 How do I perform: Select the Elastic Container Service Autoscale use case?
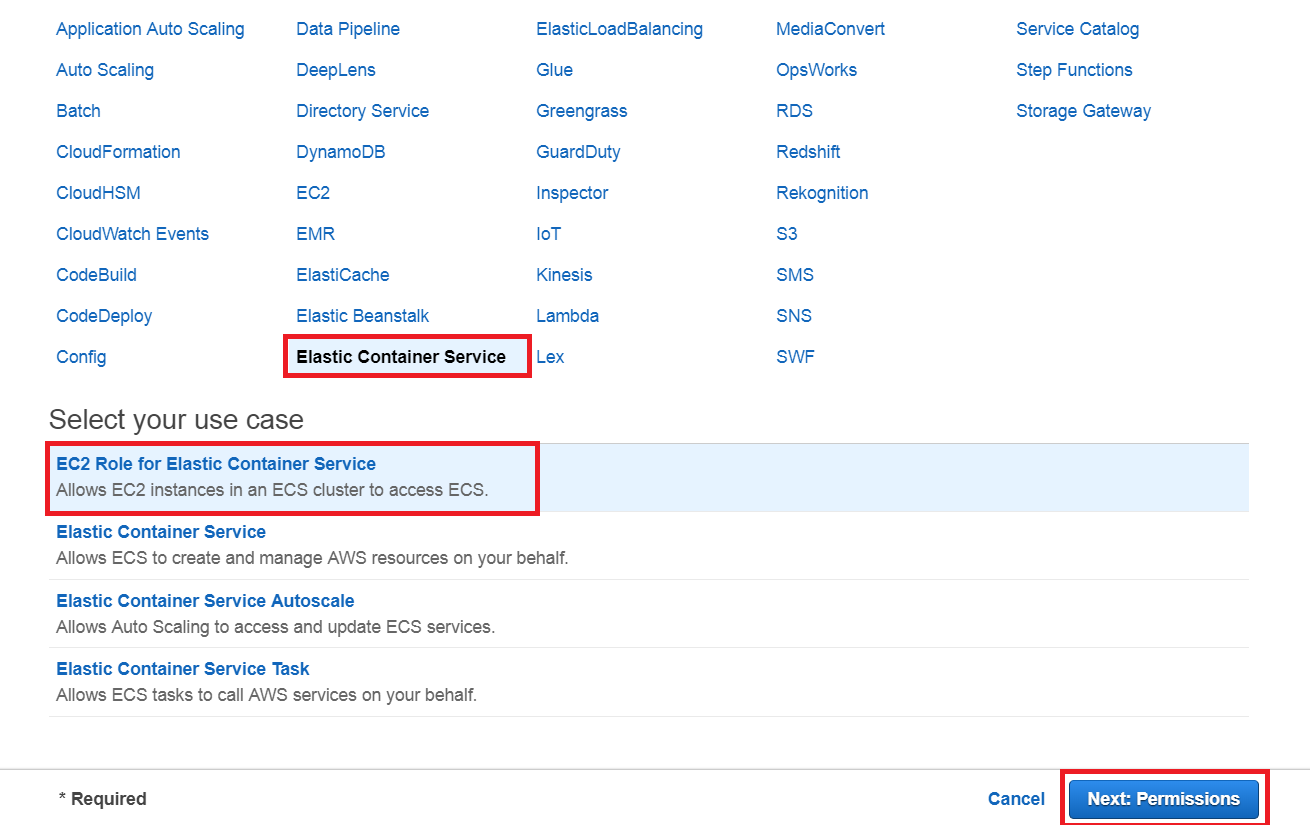(x=204, y=600)
